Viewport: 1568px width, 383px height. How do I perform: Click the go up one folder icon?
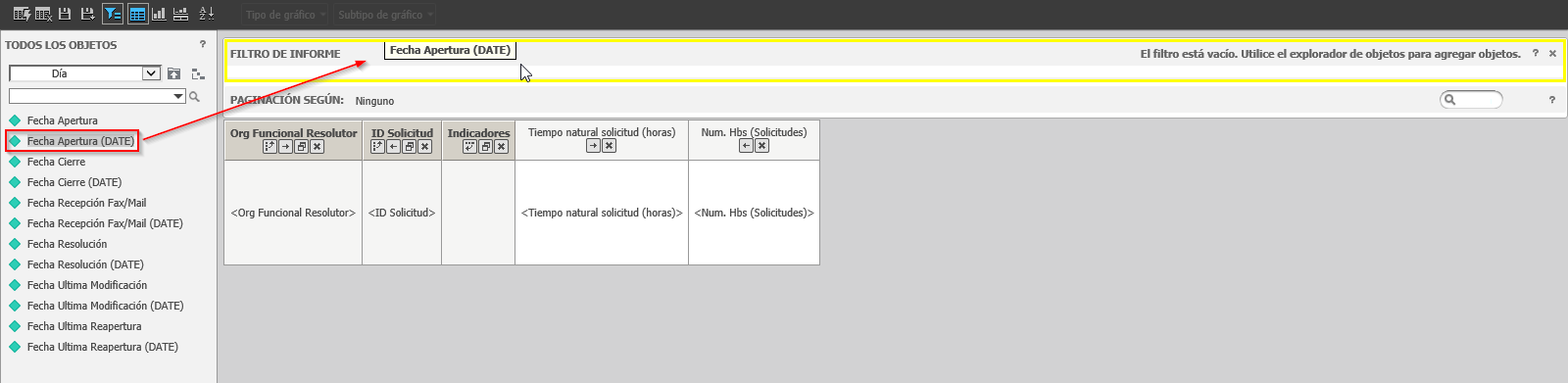(x=174, y=73)
